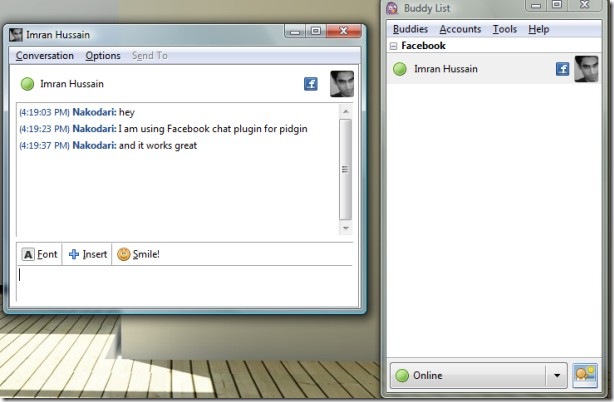Click the chat window title bar avatar icon
This screenshot has height=402, width=614.
[16, 35]
